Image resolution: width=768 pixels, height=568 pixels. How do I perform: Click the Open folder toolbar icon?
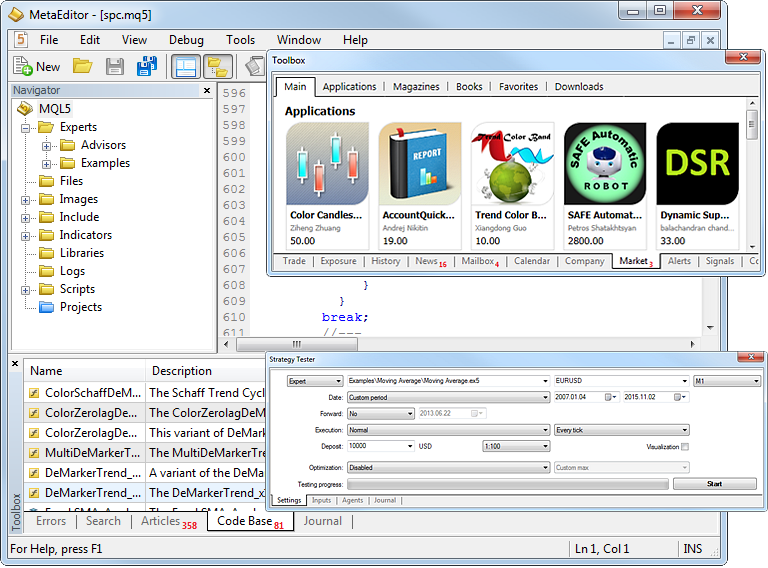pos(82,66)
